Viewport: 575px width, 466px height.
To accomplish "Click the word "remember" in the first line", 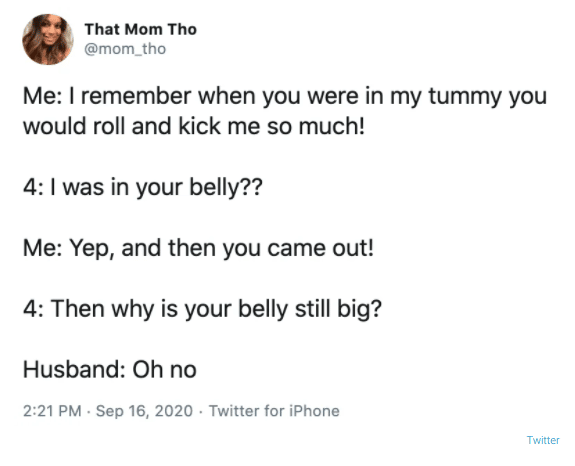I will pos(136,96).
